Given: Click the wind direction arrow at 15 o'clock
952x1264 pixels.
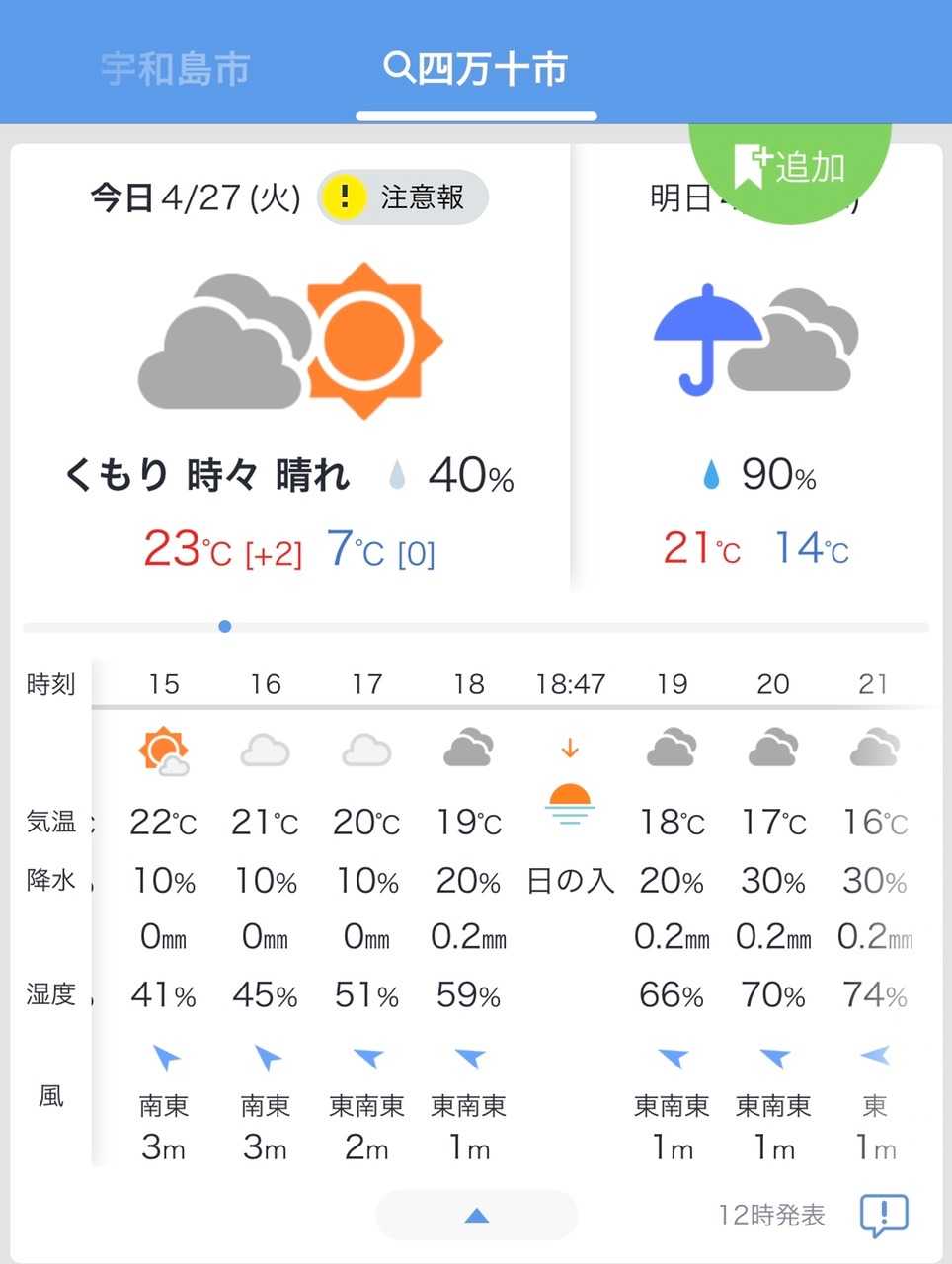Looking at the screenshot, I should pos(166,1058).
